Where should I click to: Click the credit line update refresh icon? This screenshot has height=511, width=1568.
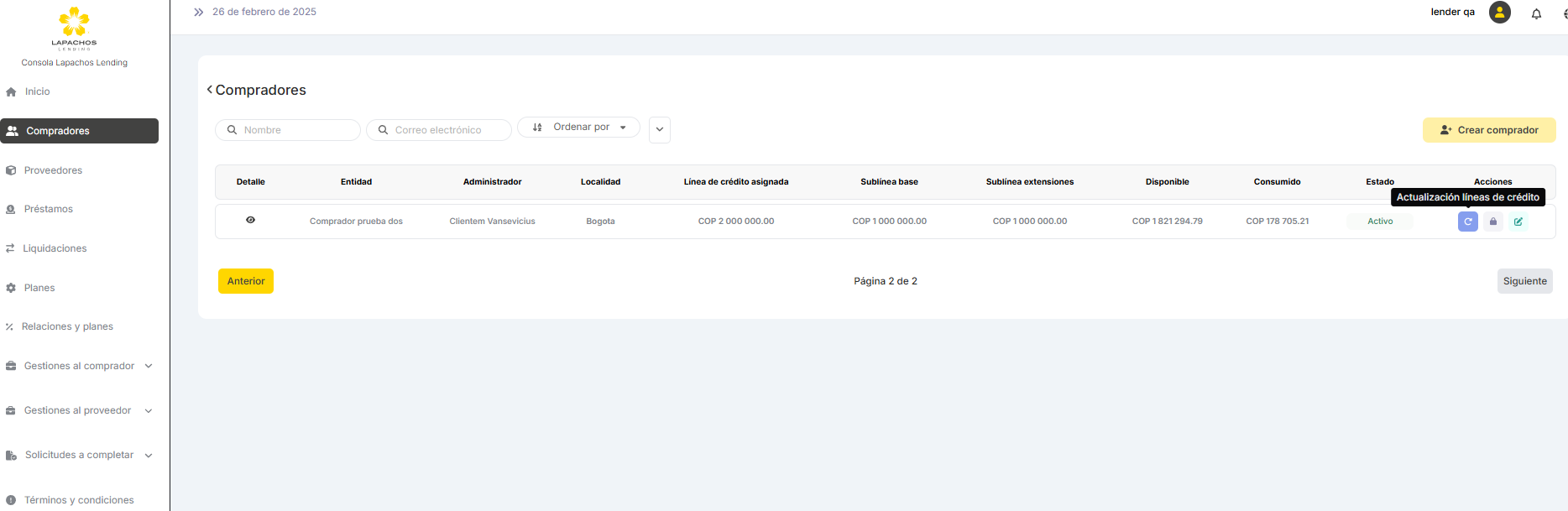1467,222
